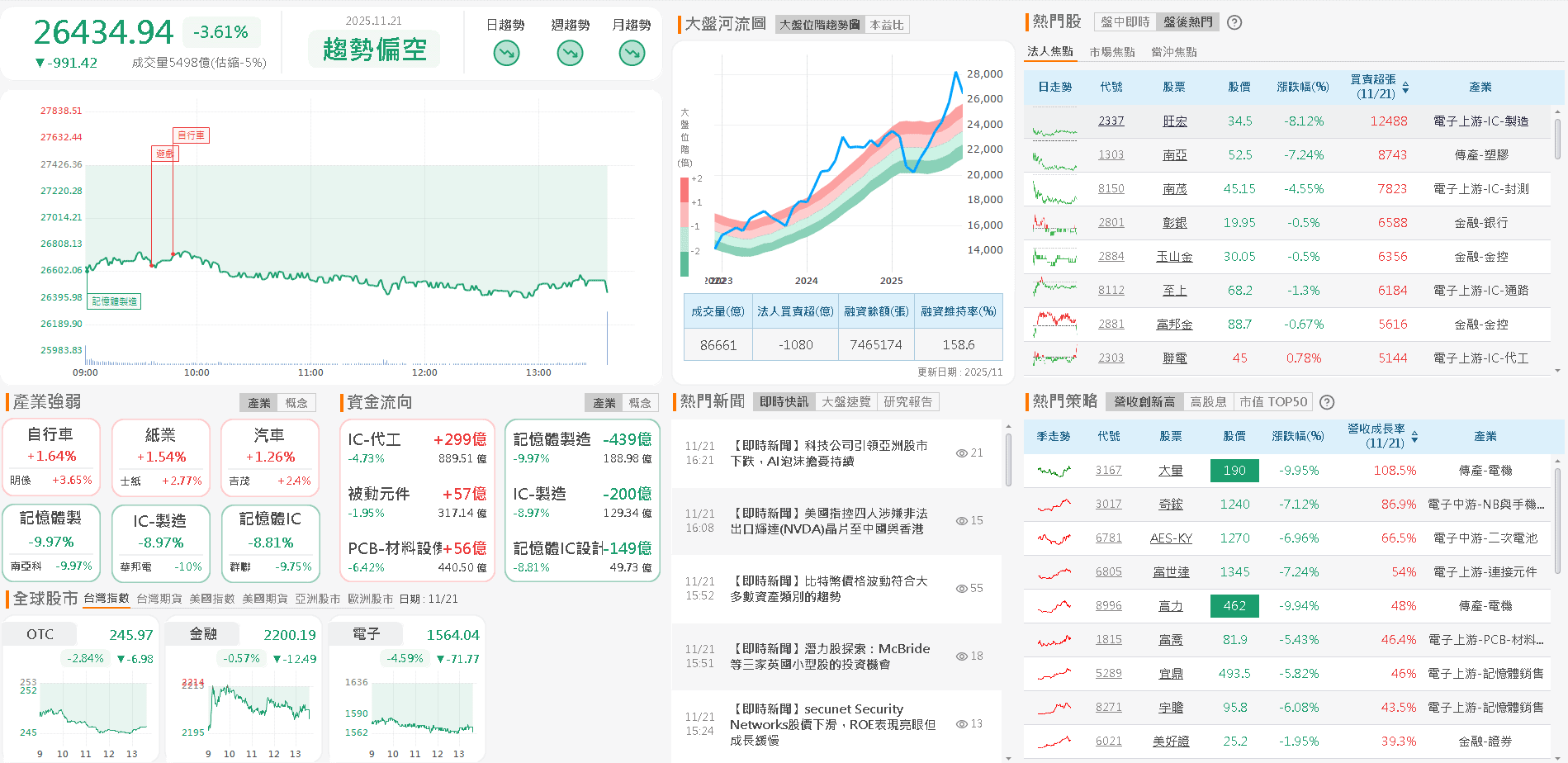Open the help icon in 熱門策略 panel
Image resolution: width=1568 pixels, height=763 pixels.
tap(1327, 402)
